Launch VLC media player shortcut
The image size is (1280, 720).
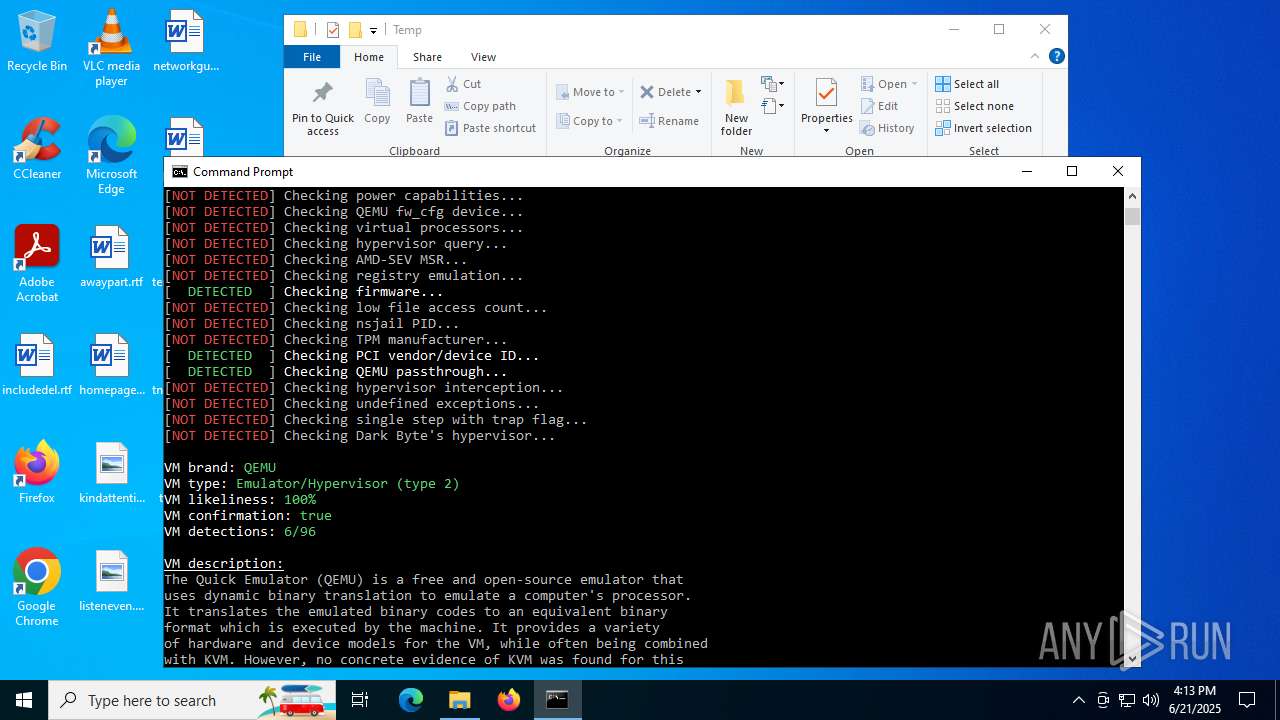tap(111, 48)
